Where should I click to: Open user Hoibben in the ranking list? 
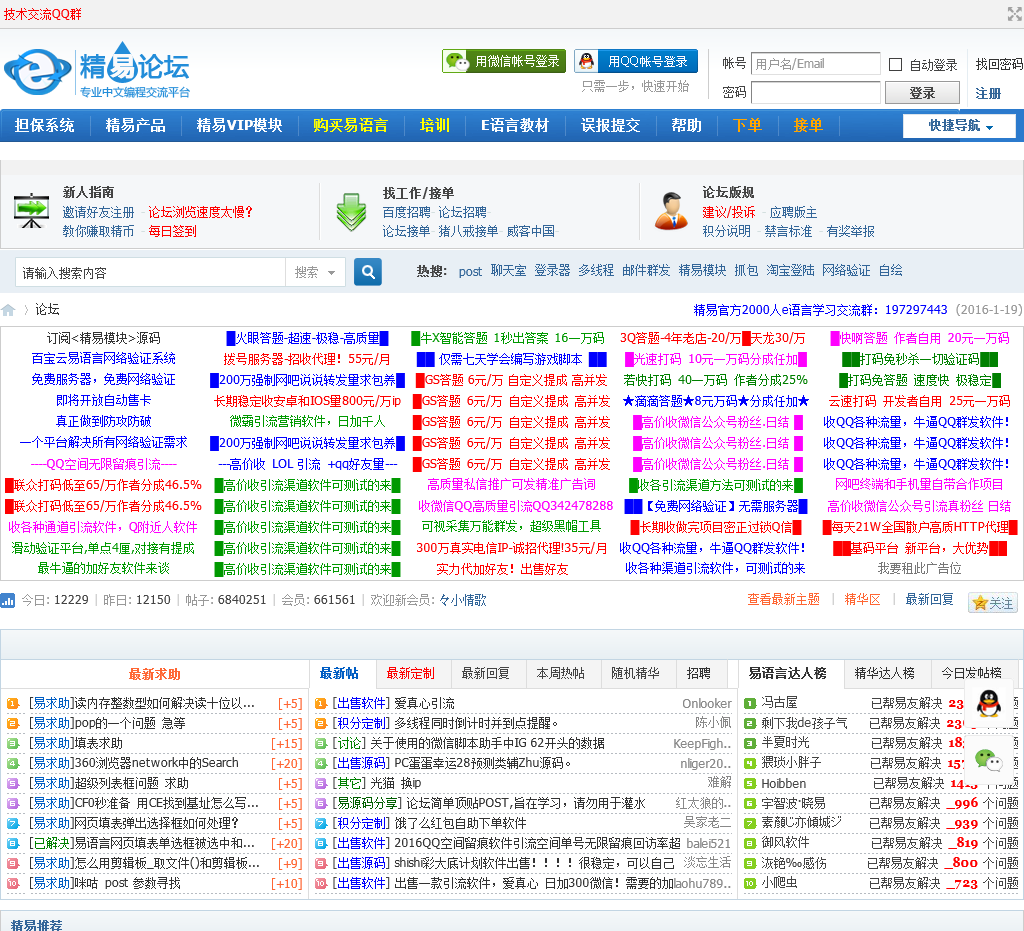(x=783, y=783)
